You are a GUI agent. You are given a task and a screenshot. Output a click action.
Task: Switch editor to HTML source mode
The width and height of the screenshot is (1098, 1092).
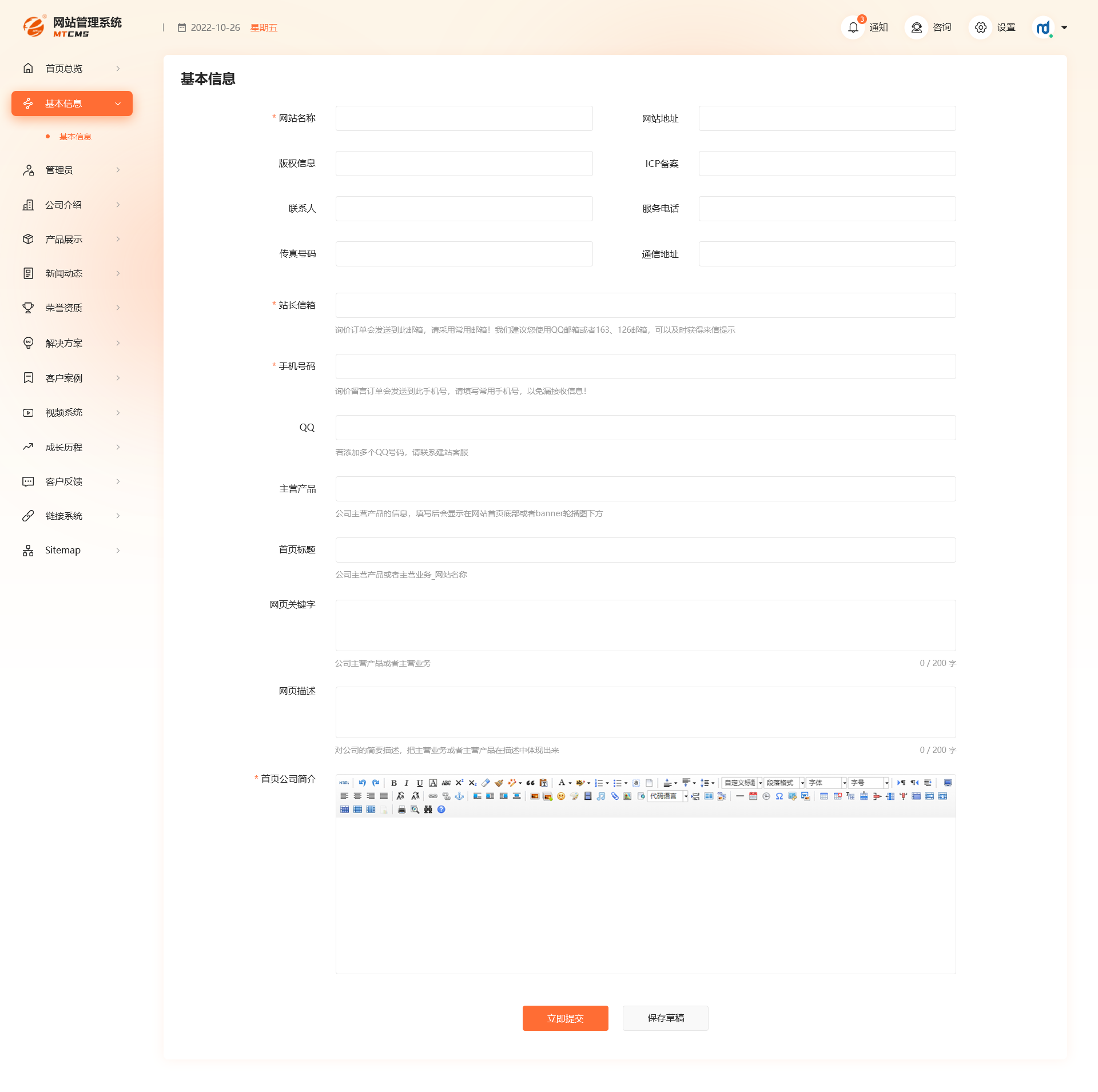344,783
